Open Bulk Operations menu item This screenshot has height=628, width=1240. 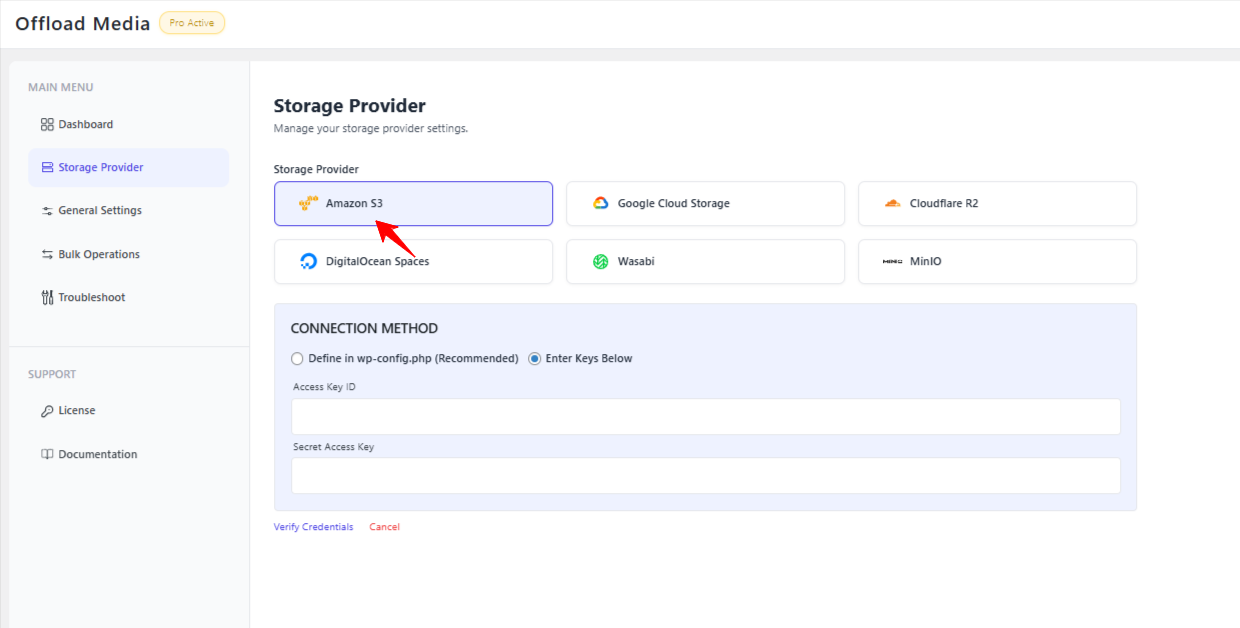point(99,255)
